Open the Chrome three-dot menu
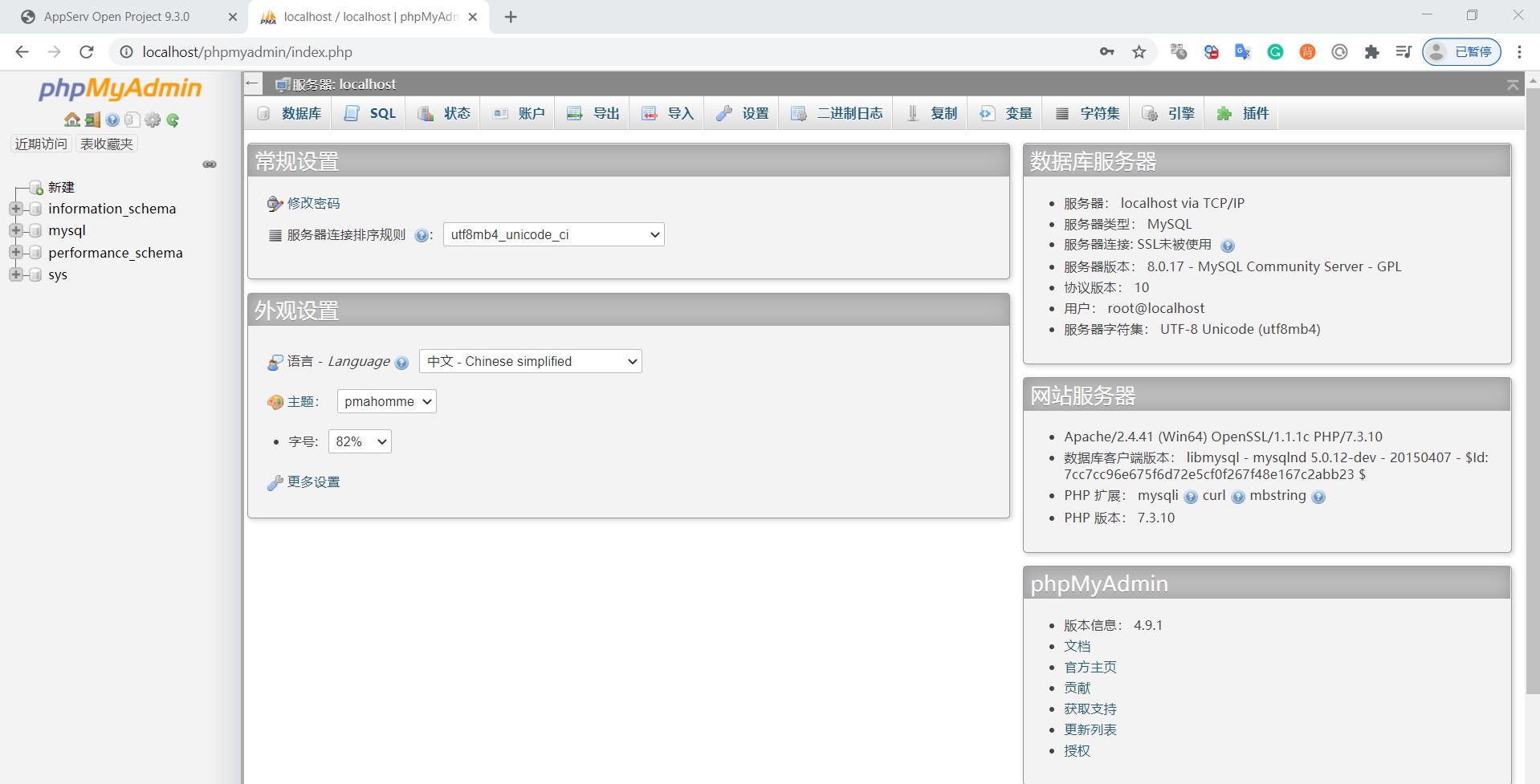Screen dimensions: 1540x784 pyautogui.click(x=1519, y=52)
